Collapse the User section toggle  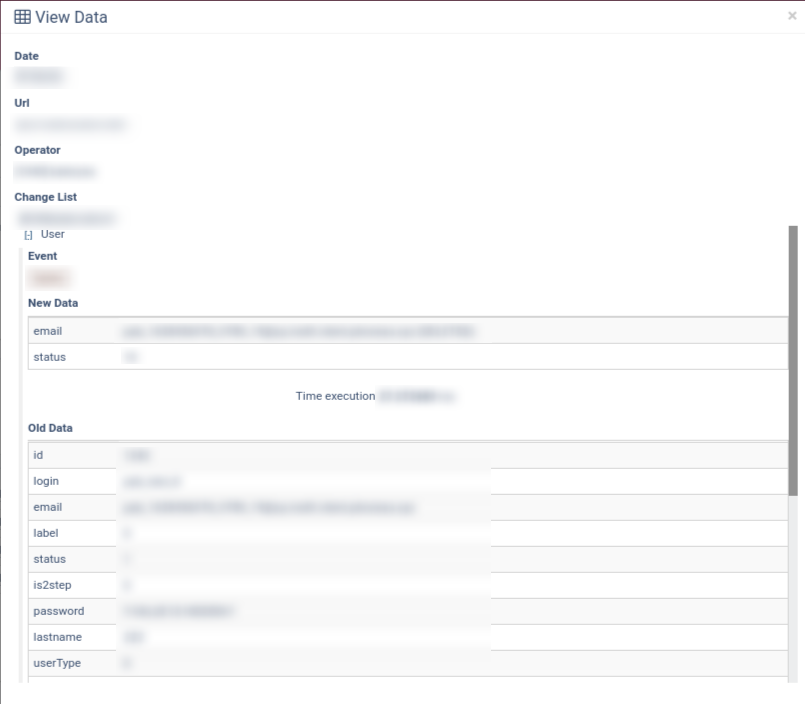pos(28,235)
